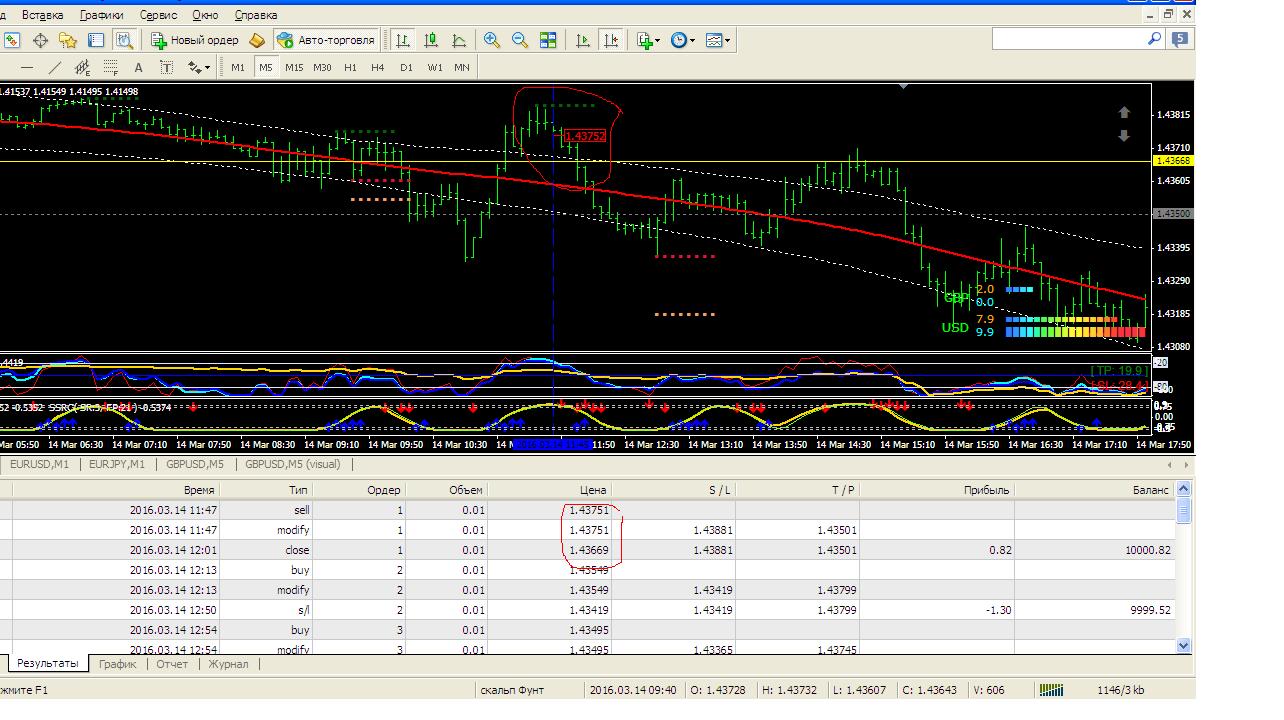Toggle chart shift from right edge
Viewport: 1284px width, 720px height.
[611, 40]
